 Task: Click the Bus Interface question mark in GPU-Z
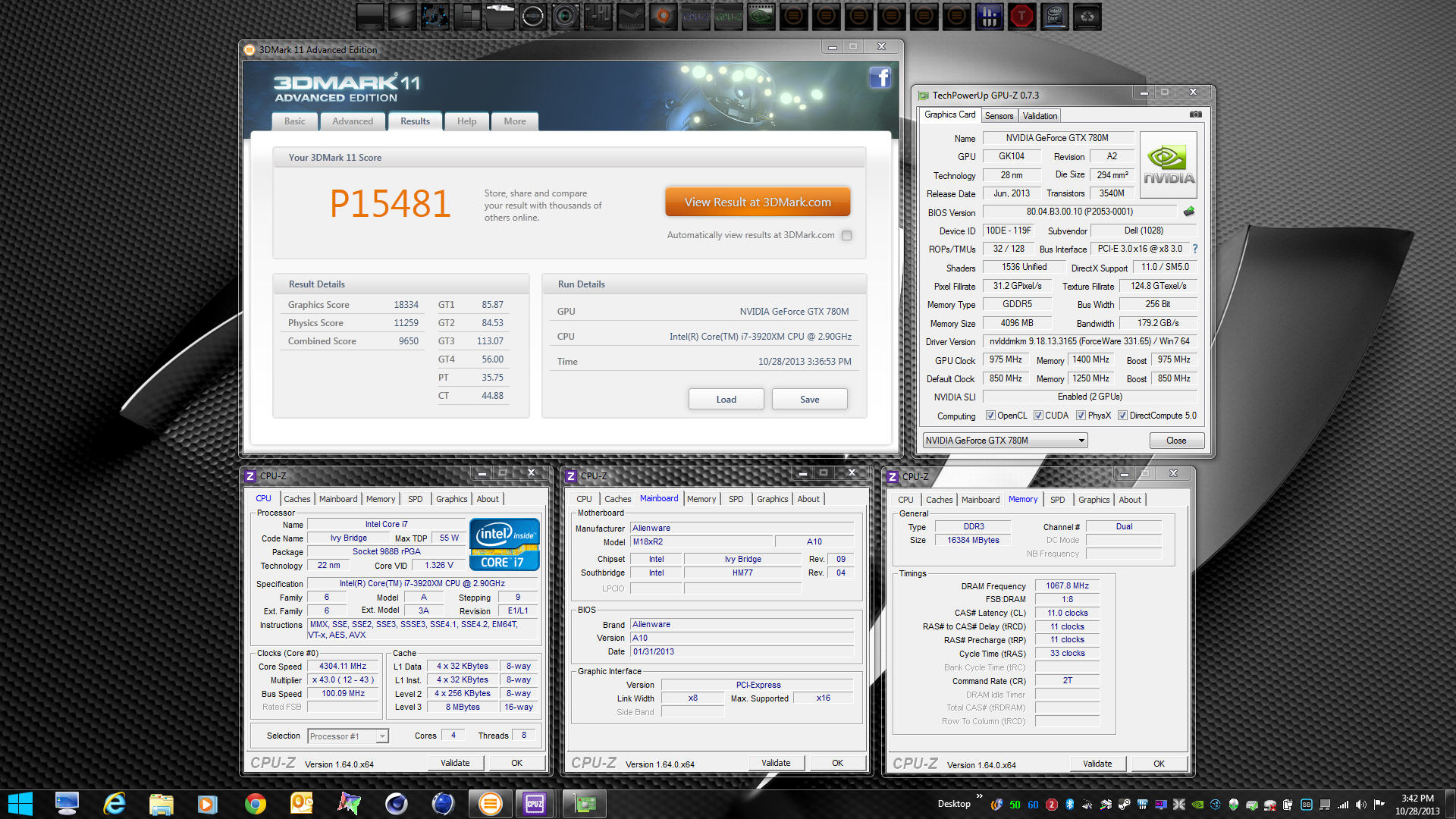(1195, 249)
